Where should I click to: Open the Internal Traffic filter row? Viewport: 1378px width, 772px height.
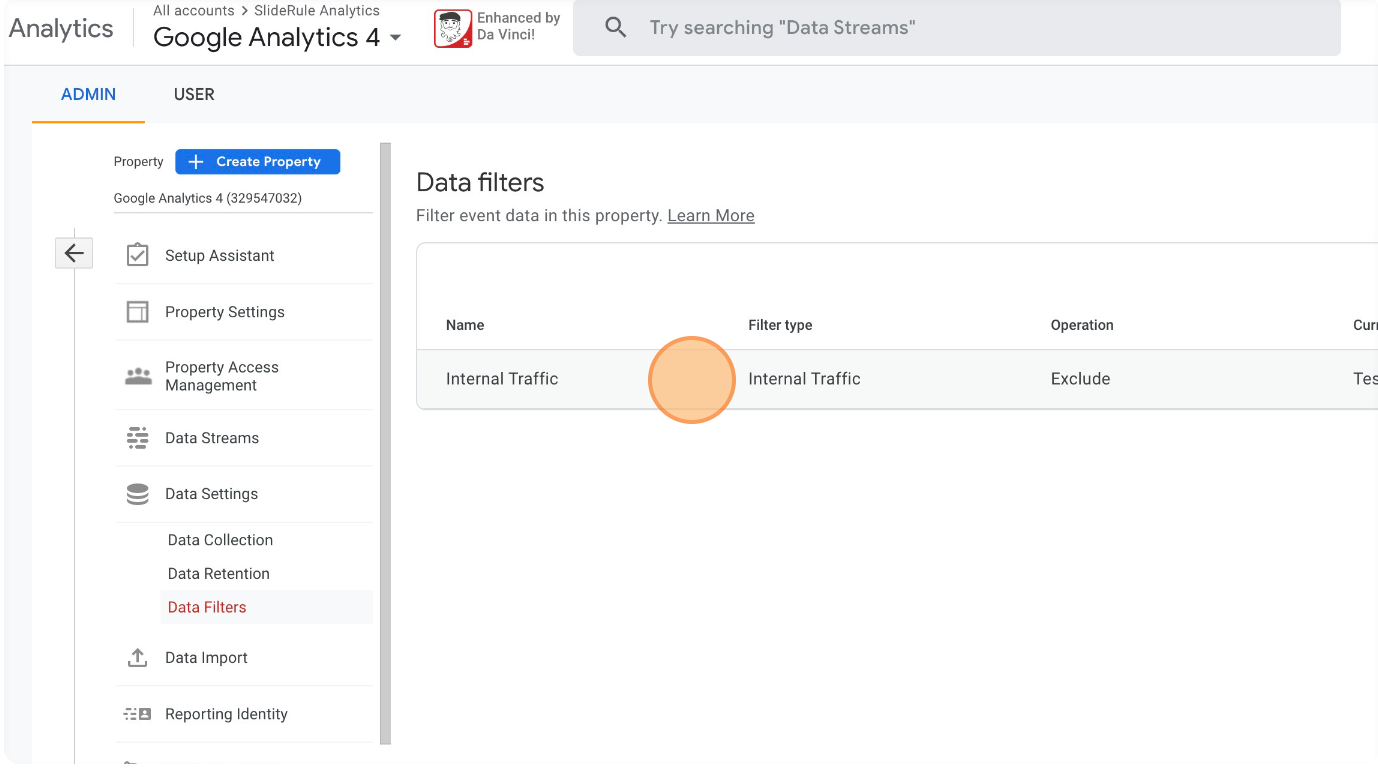(x=502, y=379)
